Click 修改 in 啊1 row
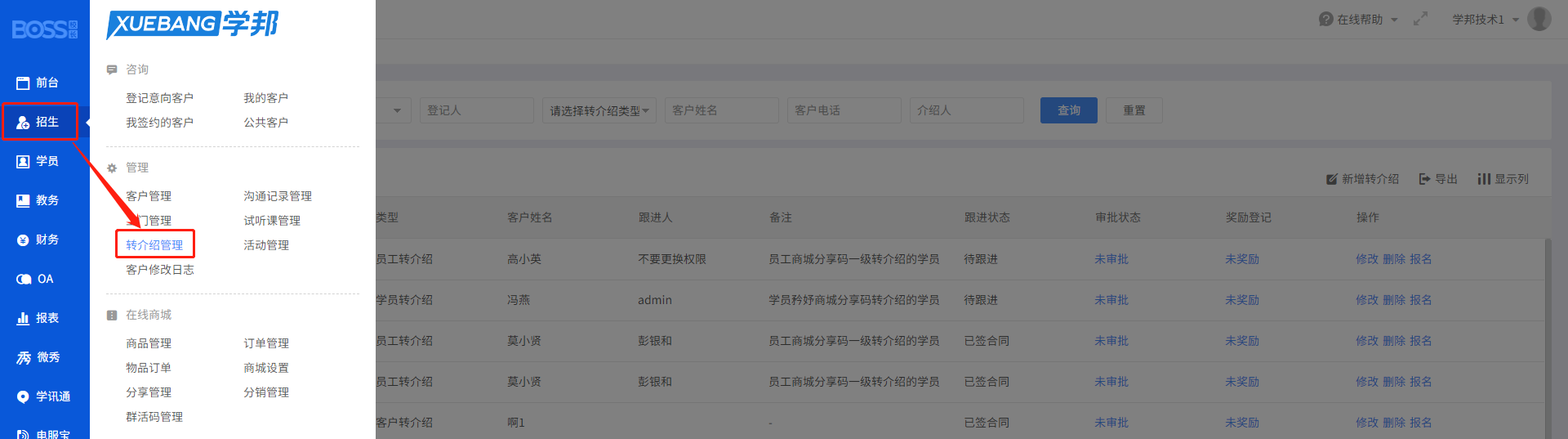Image resolution: width=1568 pixels, height=439 pixels. pyautogui.click(x=1367, y=423)
